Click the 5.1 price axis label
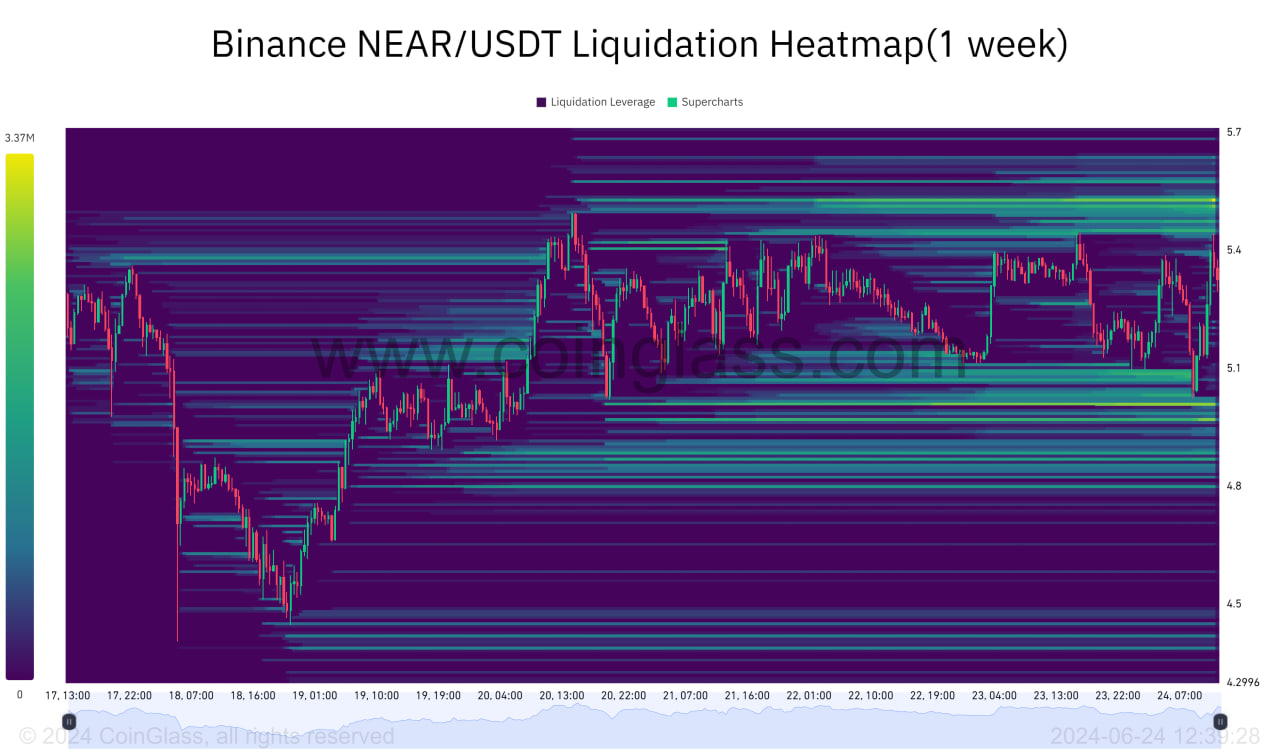 [x=1233, y=368]
